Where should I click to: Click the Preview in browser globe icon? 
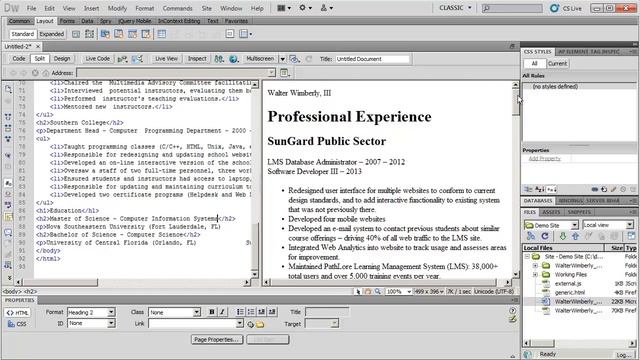click(x=233, y=59)
